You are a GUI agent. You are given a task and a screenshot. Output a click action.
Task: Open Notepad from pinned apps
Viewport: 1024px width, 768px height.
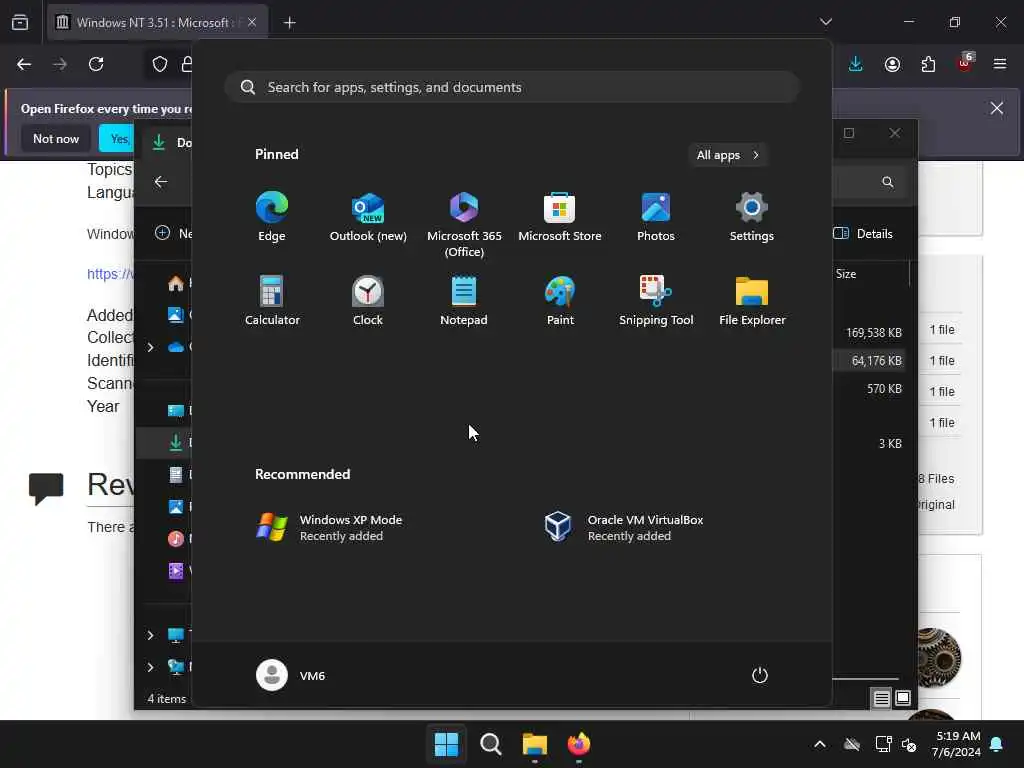[x=464, y=301]
